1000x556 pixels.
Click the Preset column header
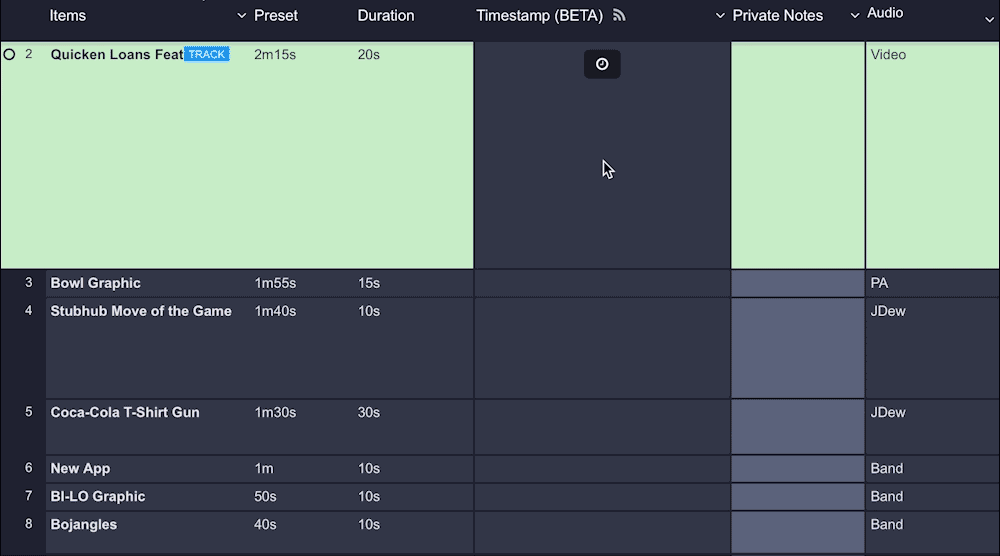tap(276, 16)
